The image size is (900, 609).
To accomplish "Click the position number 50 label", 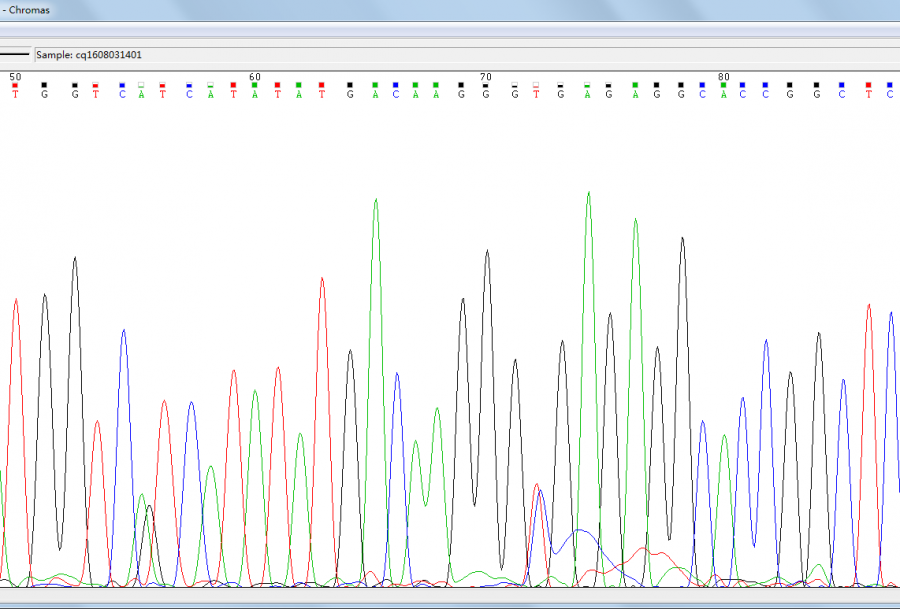I will (15, 77).
